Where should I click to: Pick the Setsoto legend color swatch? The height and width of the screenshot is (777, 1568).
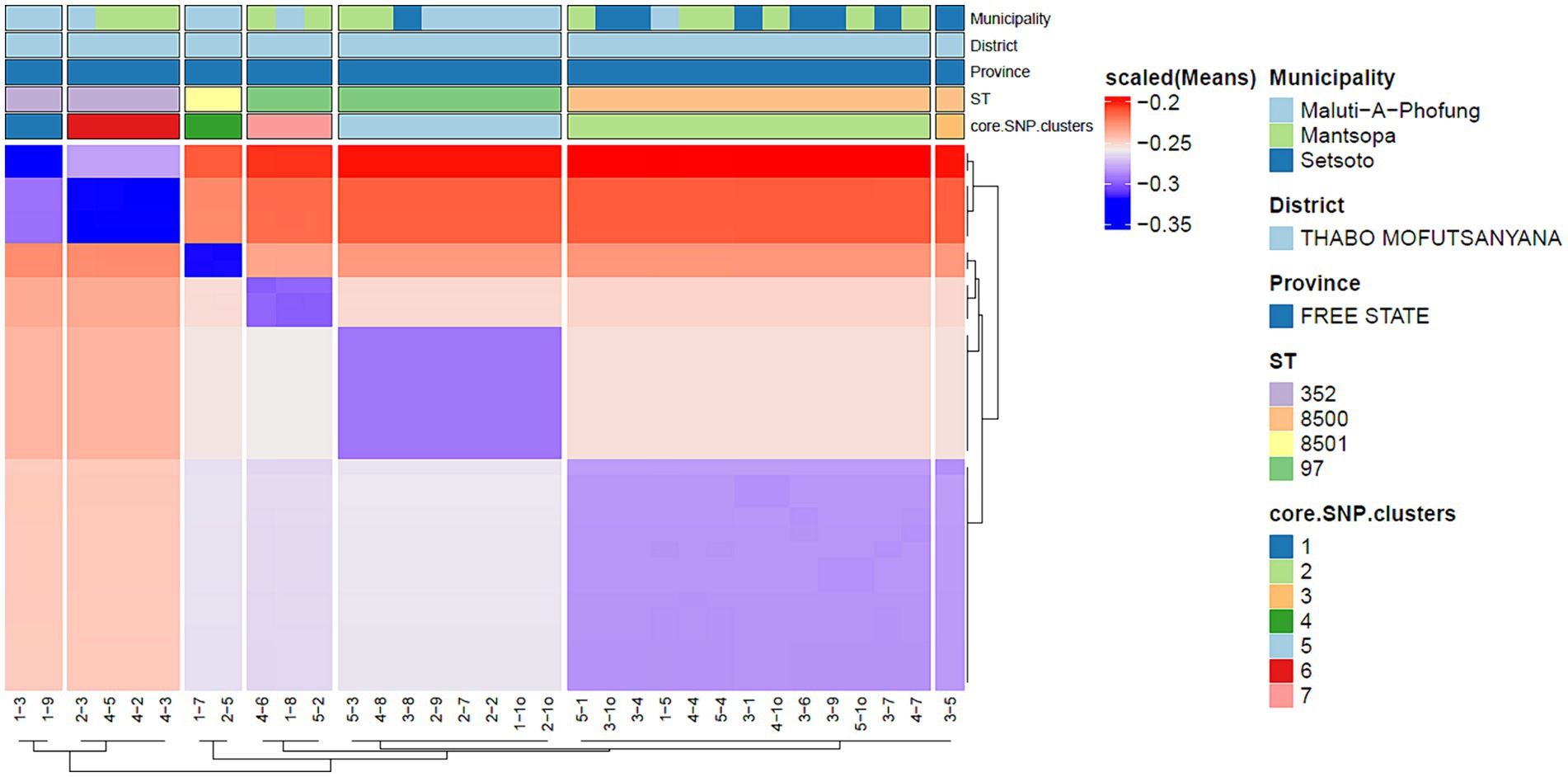(1281, 160)
